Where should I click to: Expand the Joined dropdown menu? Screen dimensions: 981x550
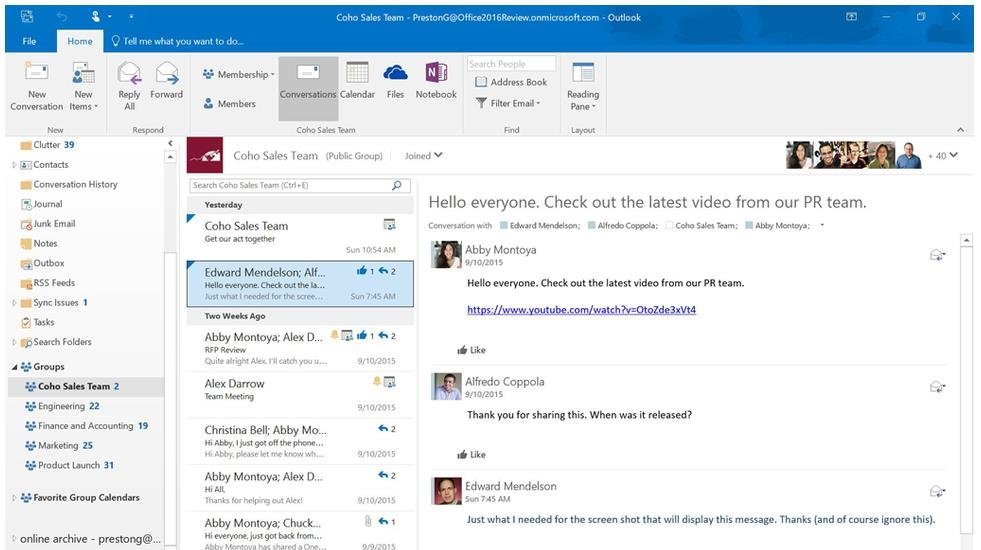(x=424, y=156)
